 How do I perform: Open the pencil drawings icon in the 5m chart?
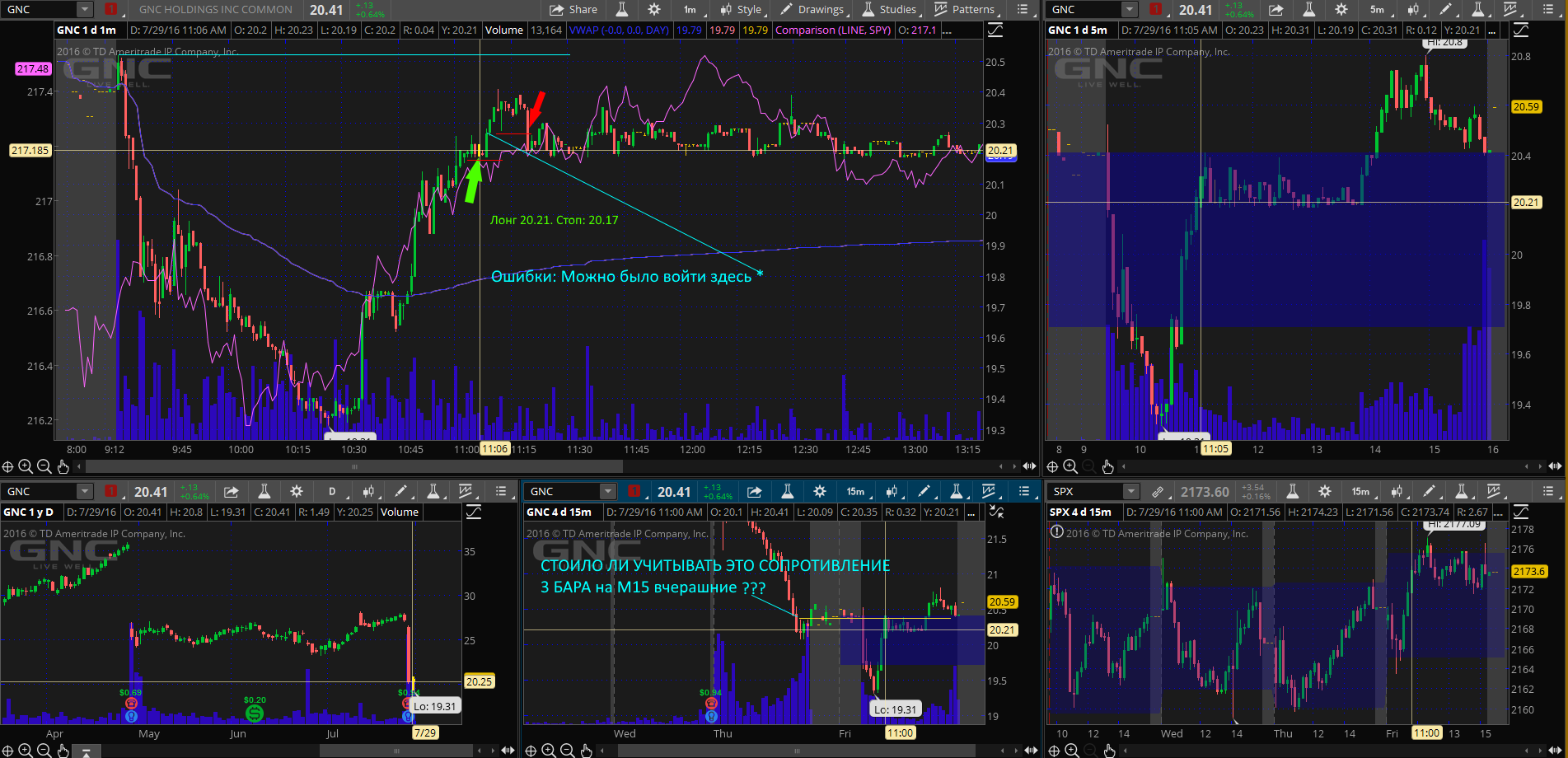(1447, 10)
